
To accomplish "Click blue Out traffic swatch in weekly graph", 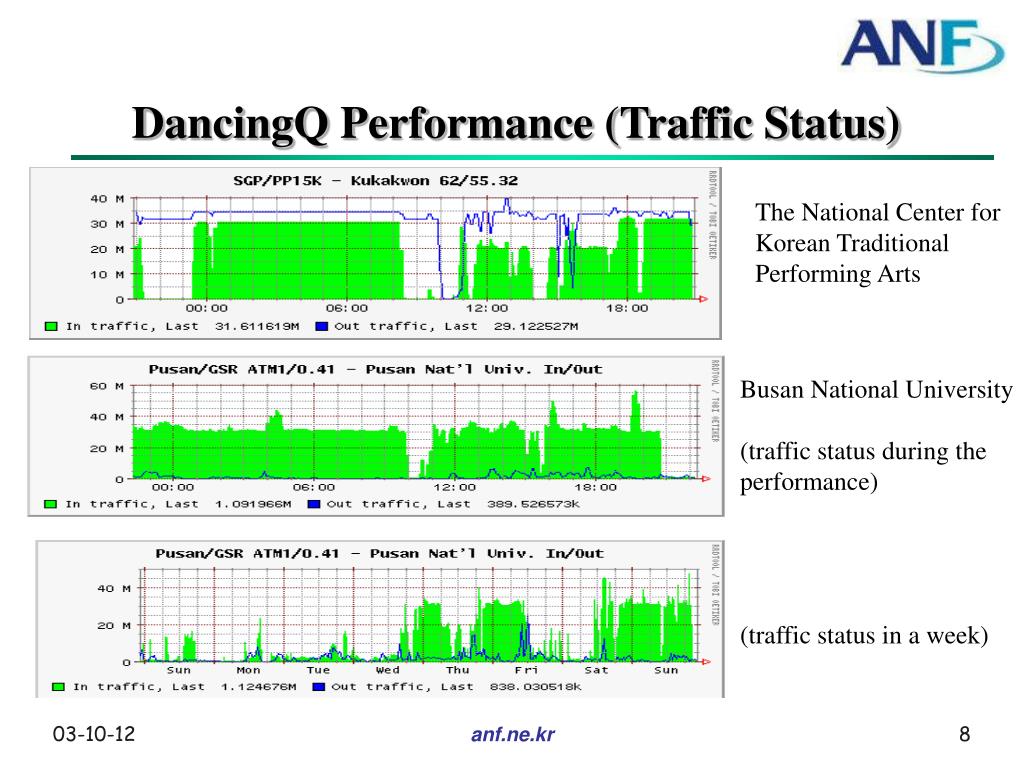I will click(x=319, y=686).
